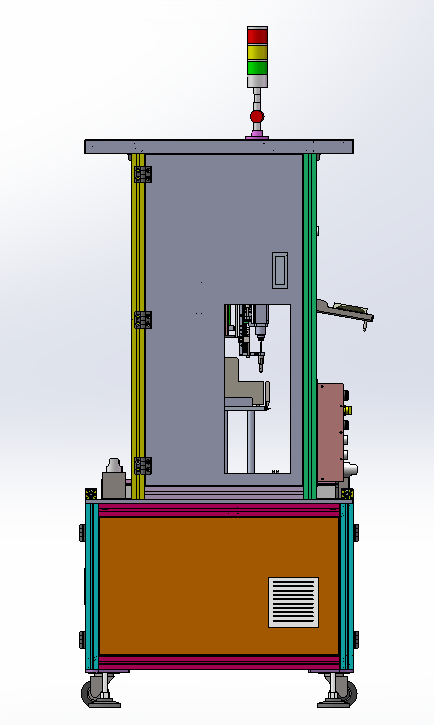Click the yellow button on the control box
Screen dimensions: 434x725
348,410
